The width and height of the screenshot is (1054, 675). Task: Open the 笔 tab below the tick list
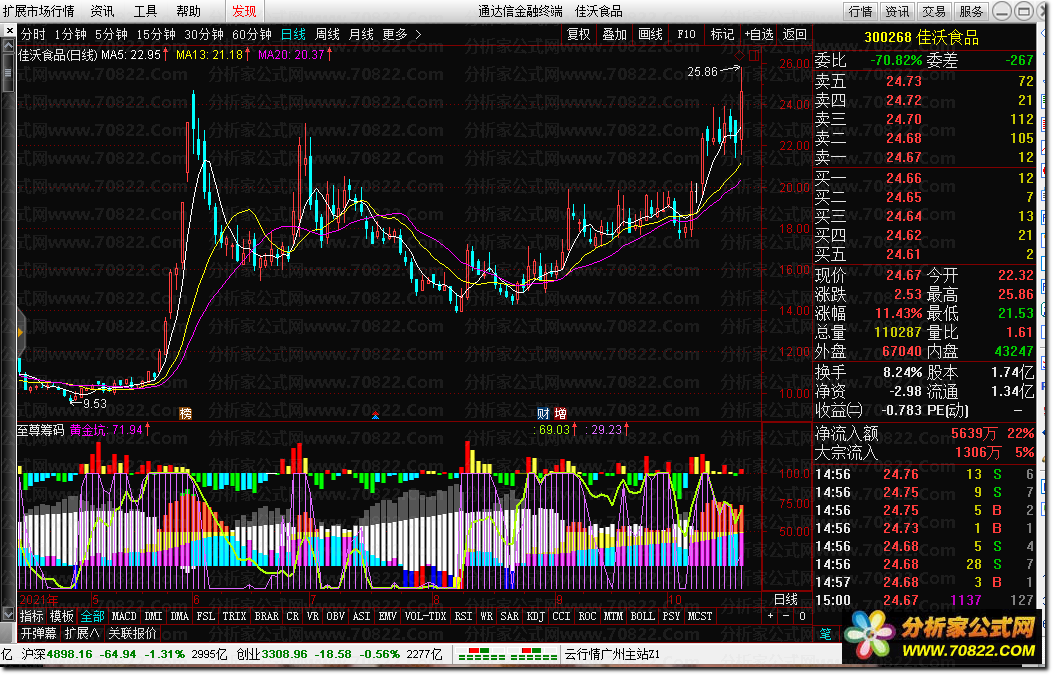click(826, 634)
